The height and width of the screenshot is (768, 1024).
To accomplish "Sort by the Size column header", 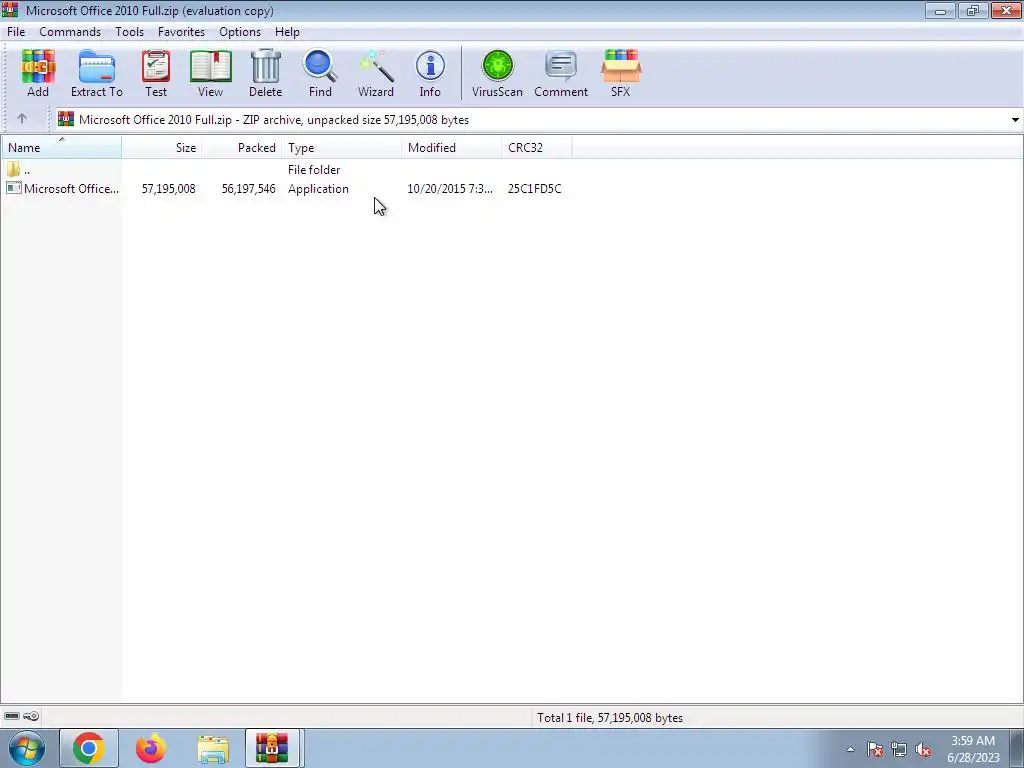I will pos(161,148).
